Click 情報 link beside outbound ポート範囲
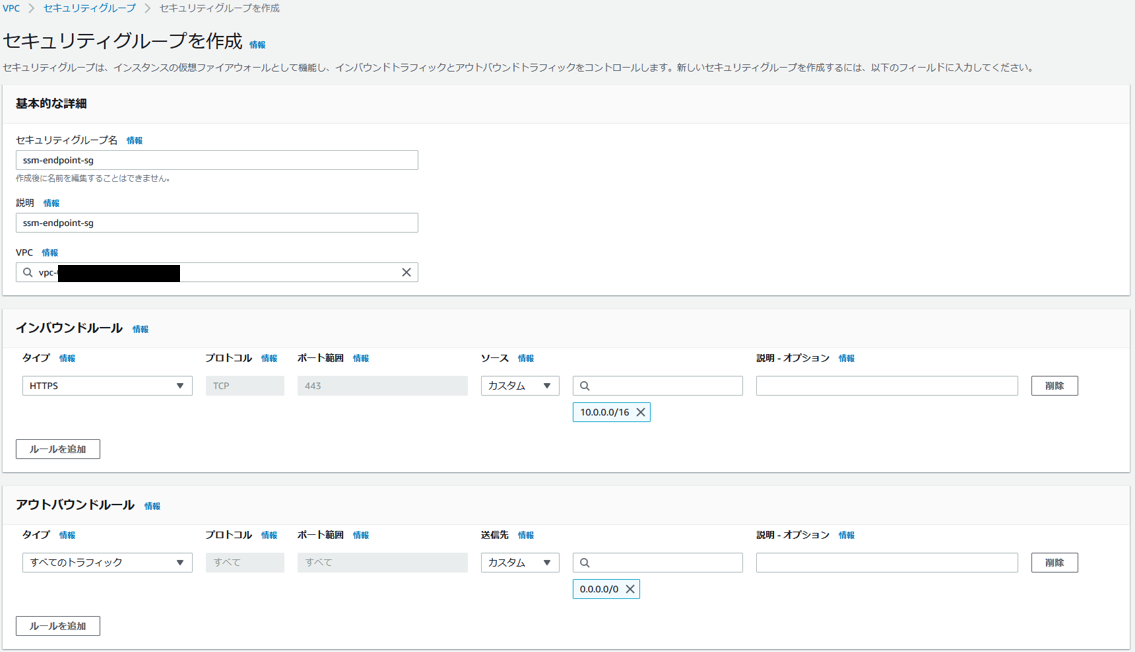The height and width of the screenshot is (652, 1135). tap(361, 535)
